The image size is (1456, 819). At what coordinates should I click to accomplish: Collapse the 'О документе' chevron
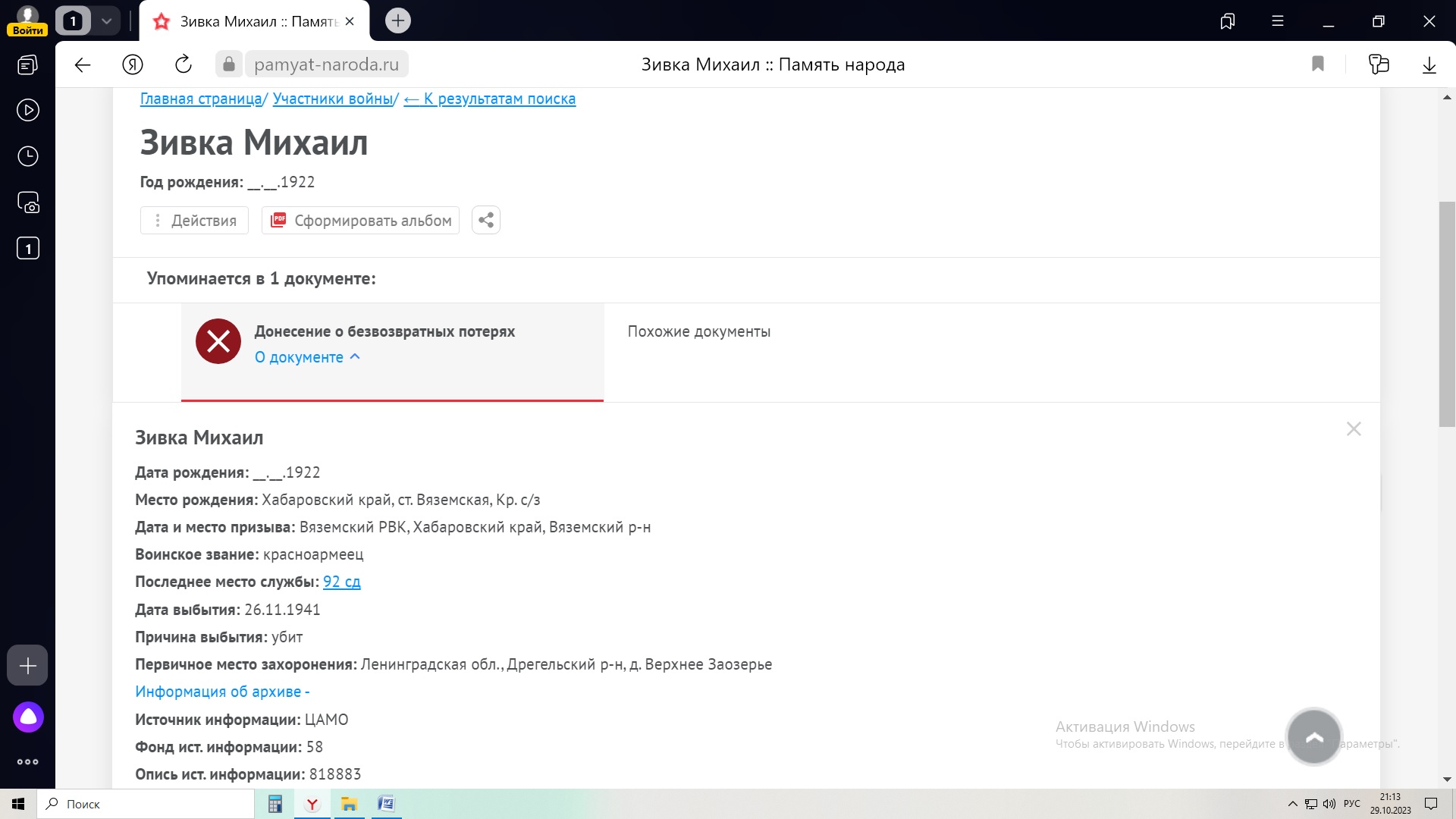355,356
